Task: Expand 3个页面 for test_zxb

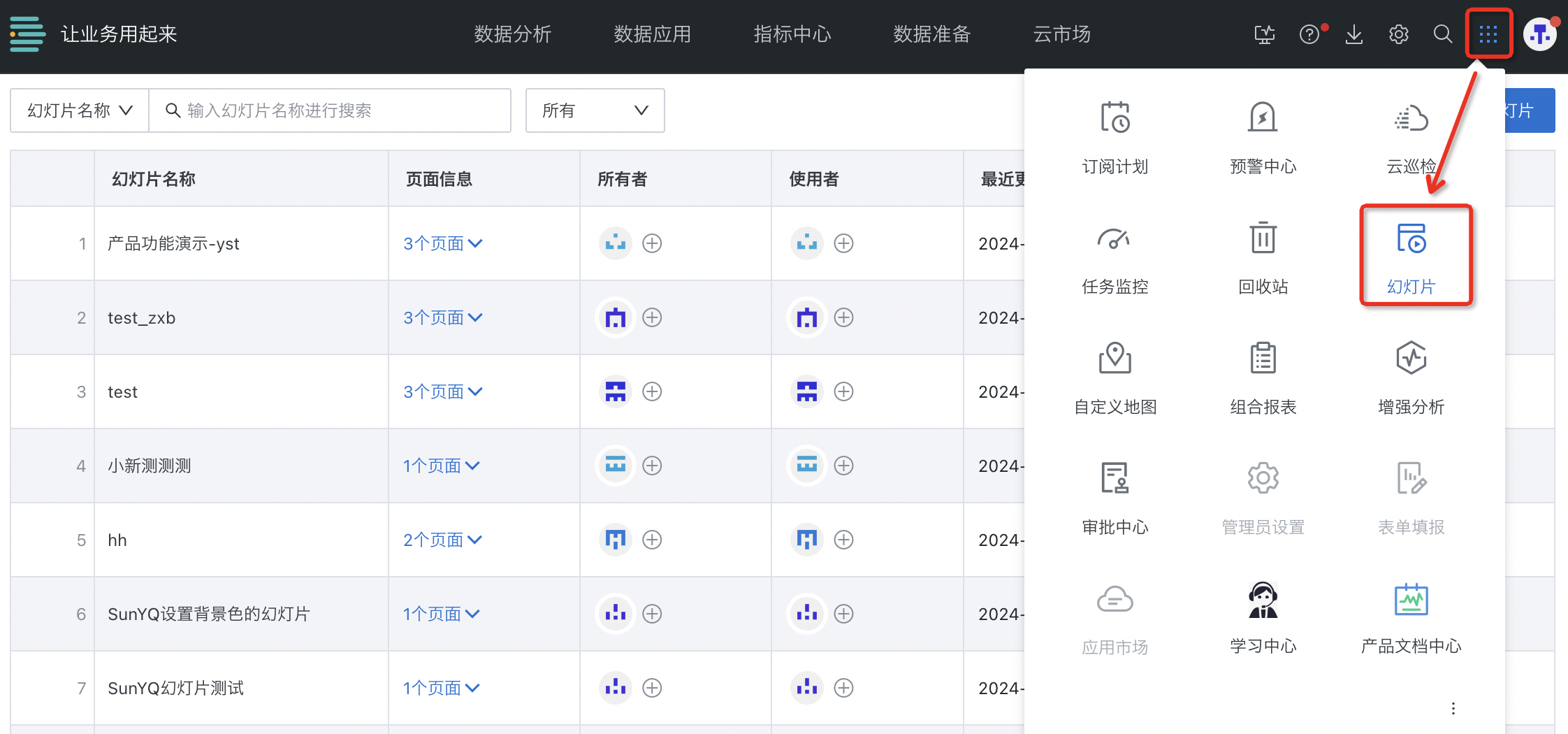Action: [442, 317]
